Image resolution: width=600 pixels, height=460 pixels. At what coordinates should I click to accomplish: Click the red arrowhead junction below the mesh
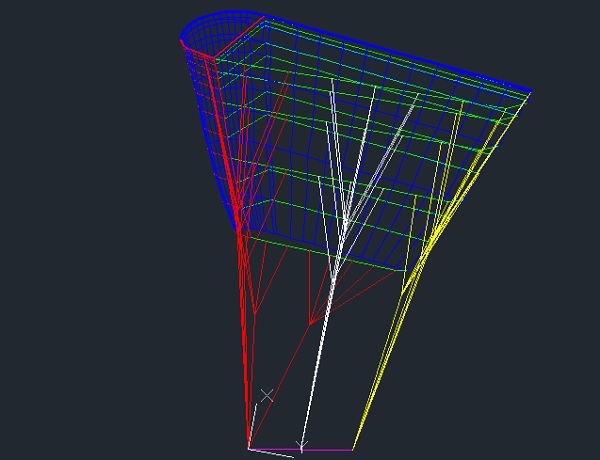[x=313, y=323]
